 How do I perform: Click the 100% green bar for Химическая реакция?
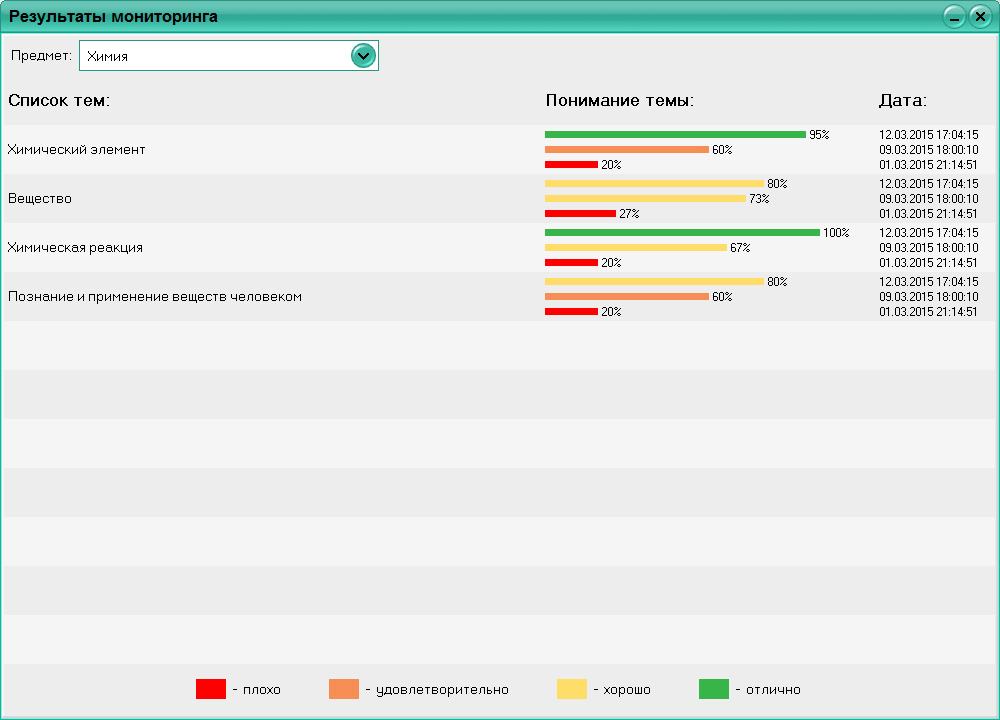(682, 233)
